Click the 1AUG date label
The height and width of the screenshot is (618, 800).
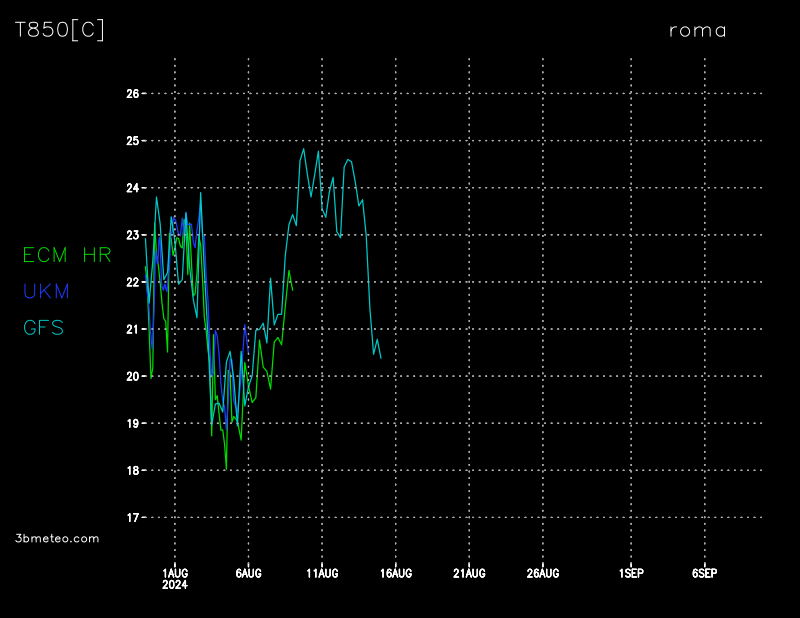175,573
